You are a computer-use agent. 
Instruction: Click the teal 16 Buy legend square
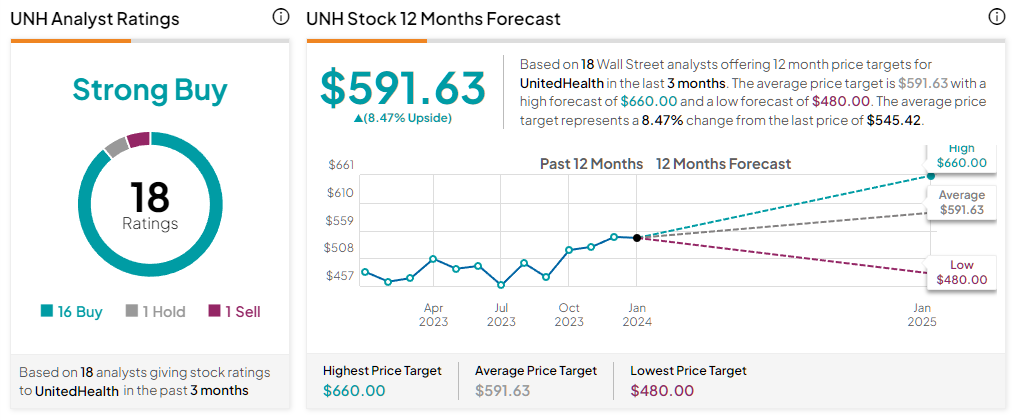point(47,311)
